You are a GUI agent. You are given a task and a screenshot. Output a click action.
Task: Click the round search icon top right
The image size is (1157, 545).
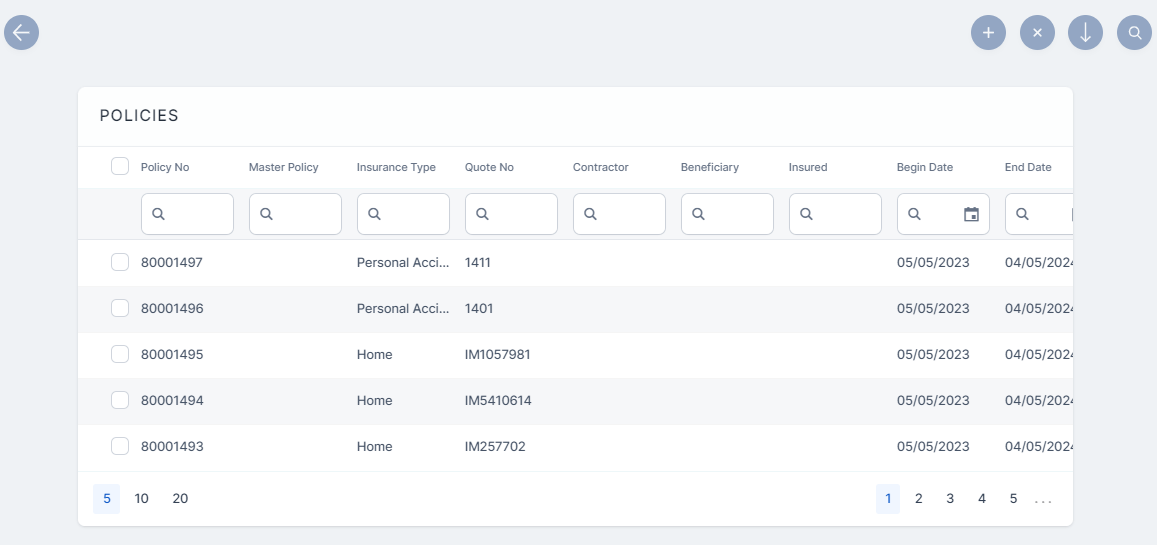coord(1134,32)
